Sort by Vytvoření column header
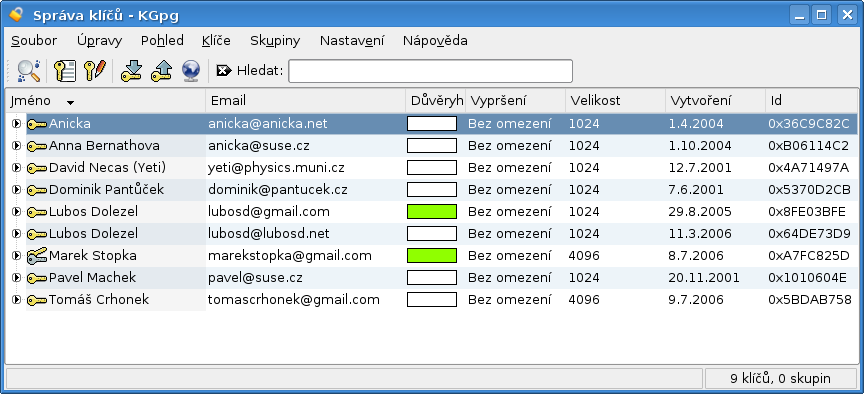This screenshot has width=864, height=394. (715, 101)
